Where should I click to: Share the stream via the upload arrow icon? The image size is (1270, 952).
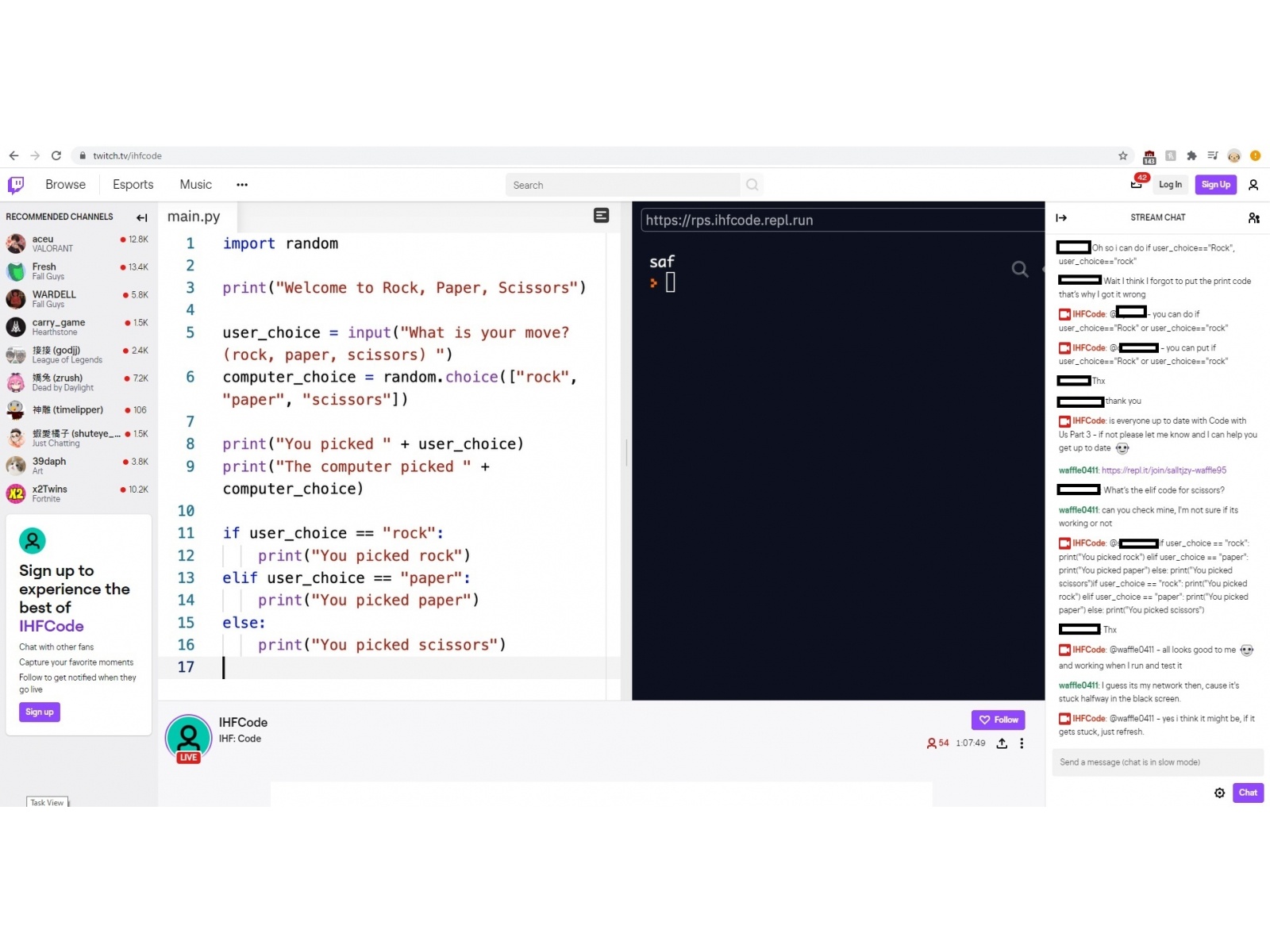tap(1002, 743)
